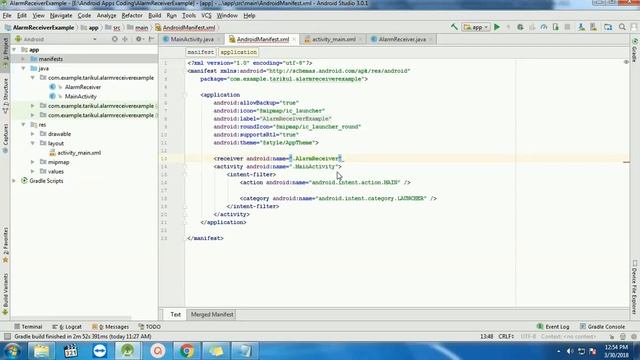Open the Gradle Console tool window
The height and width of the screenshot is (360, 640).
(602, 327)
